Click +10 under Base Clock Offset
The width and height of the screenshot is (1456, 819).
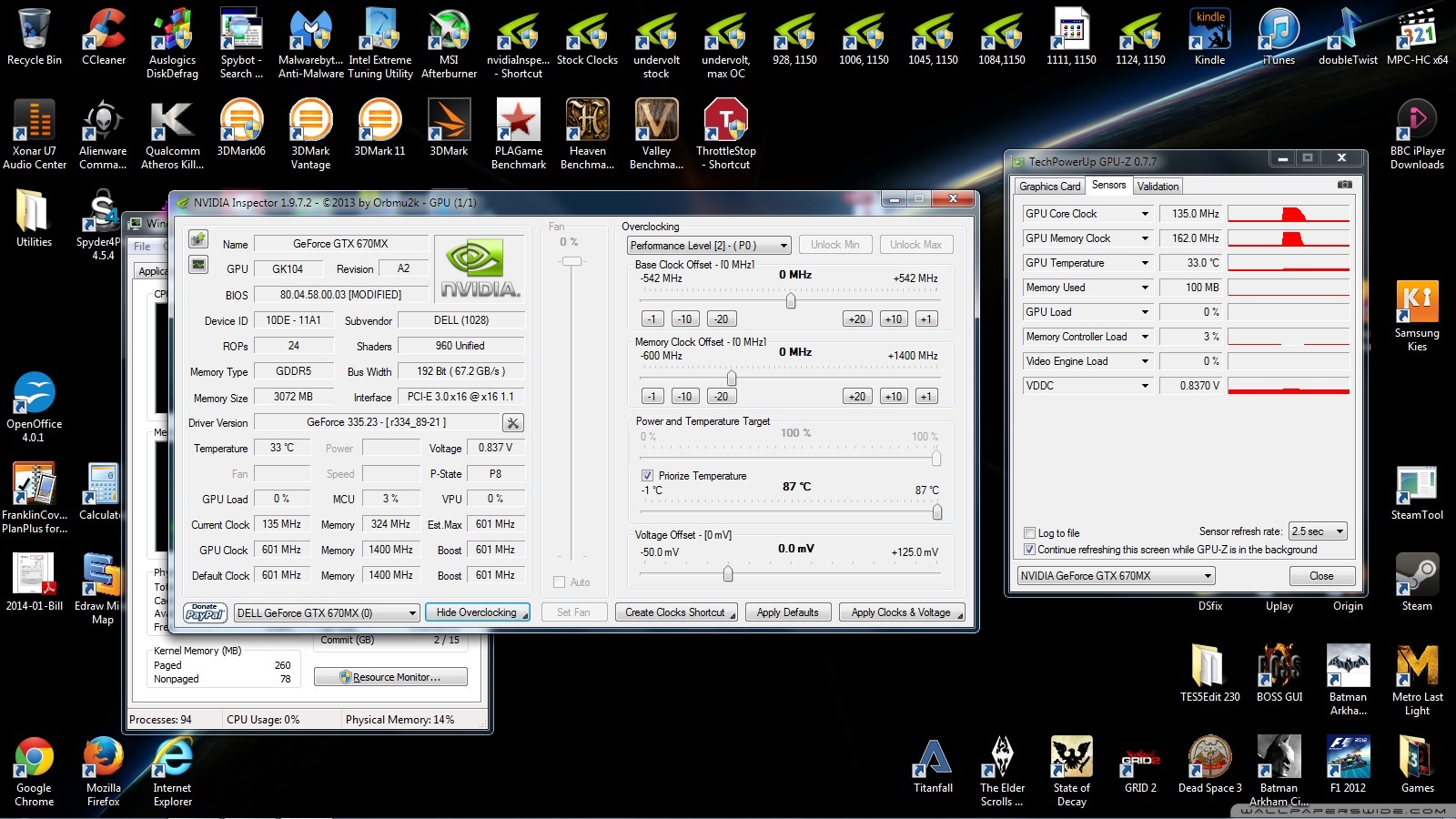894,319
